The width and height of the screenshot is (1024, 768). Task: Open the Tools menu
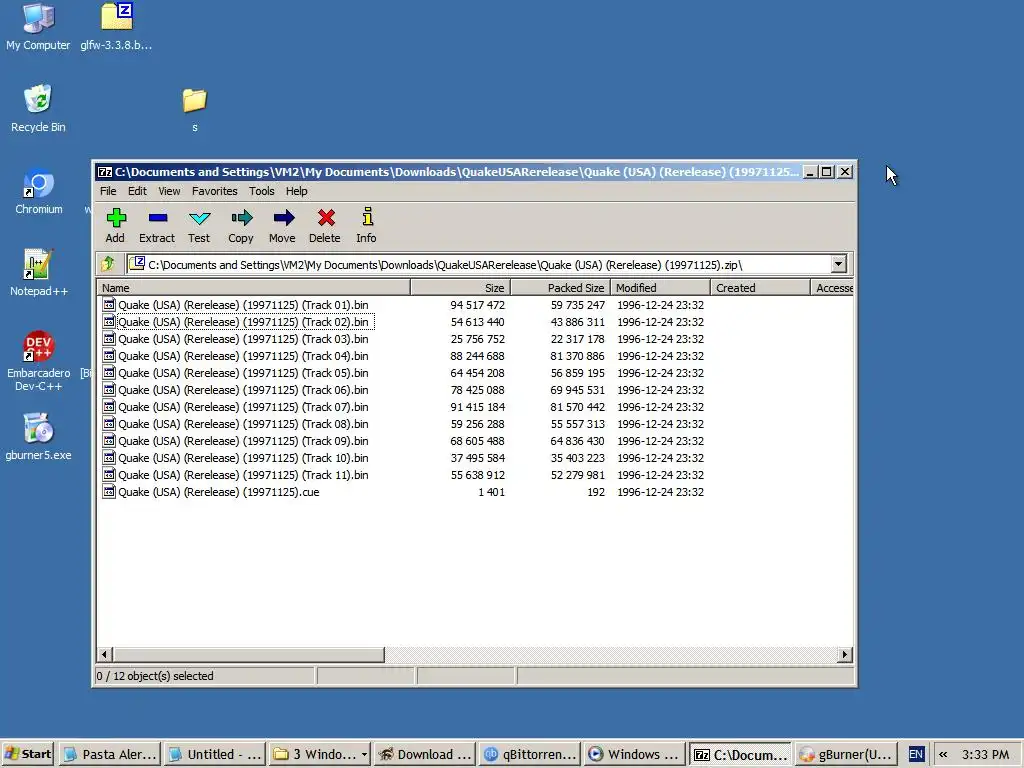tap(261, 191)
